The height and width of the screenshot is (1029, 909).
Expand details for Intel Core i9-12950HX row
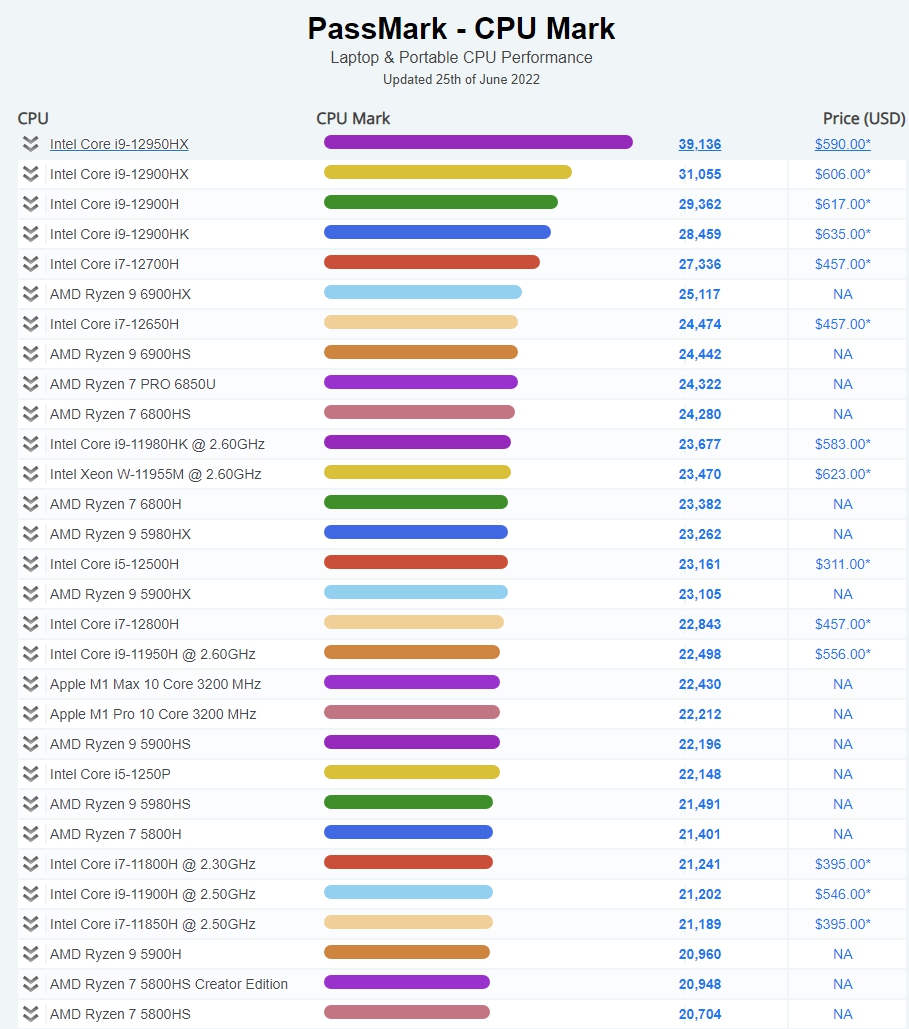(x=30, y=144)
